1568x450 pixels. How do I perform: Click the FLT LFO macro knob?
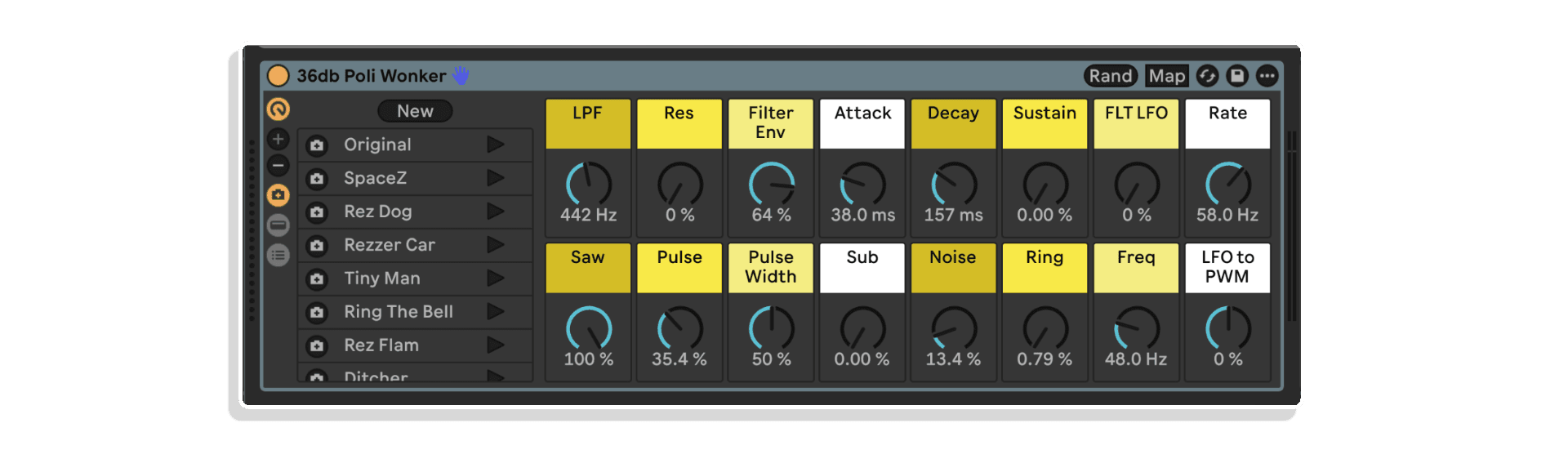pyautogui.click(x=1138, y=185)
